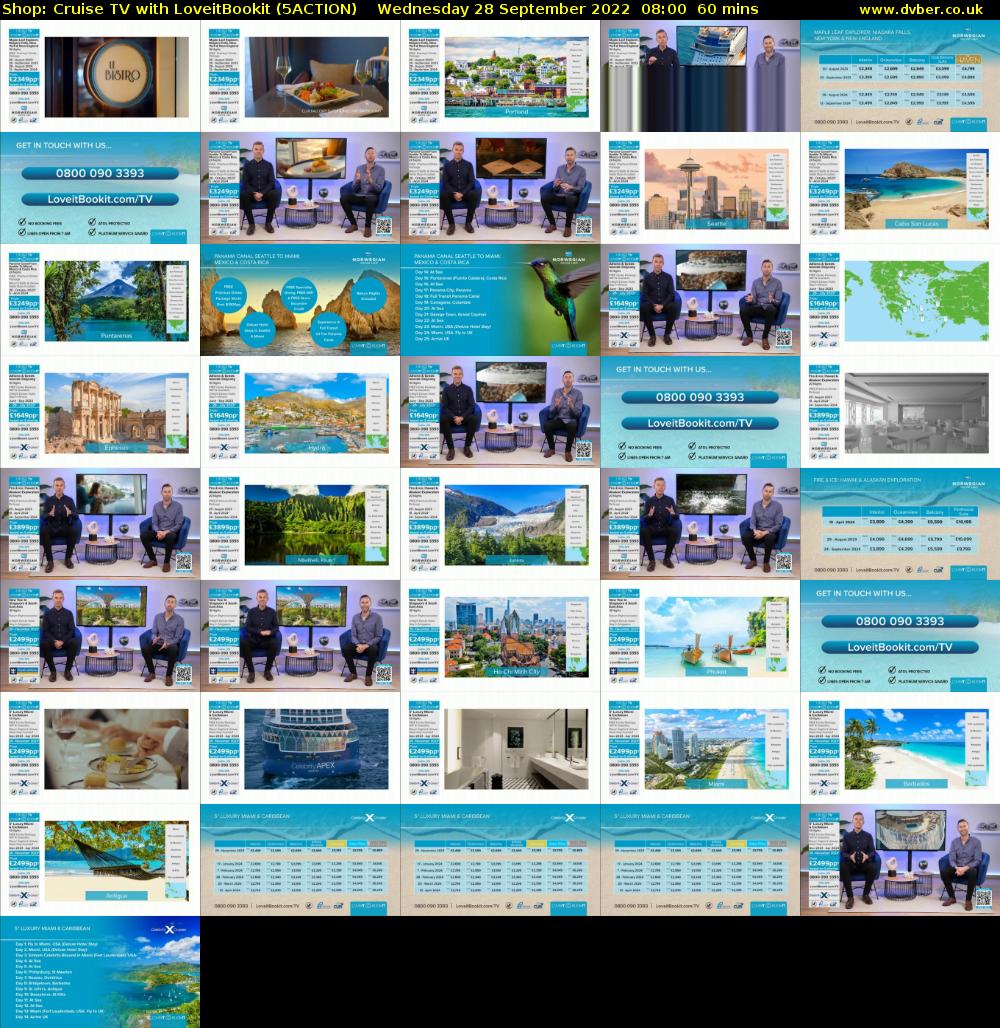Select the Puntarenas volcano frame
The image size is (1000, 1028).
[x=100, y=300]
